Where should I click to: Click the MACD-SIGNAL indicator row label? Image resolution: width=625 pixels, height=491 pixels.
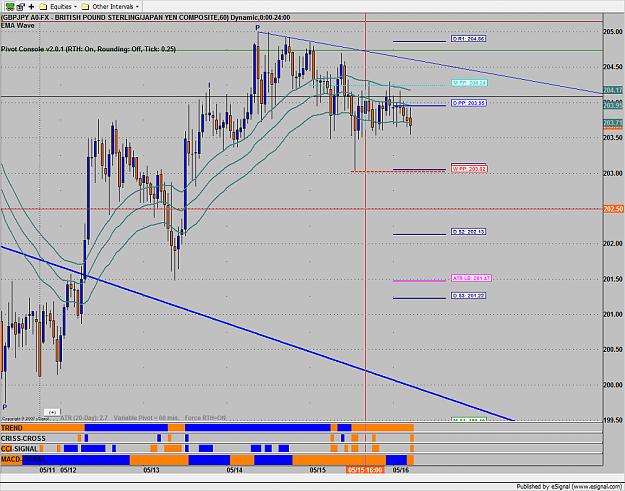pyautogui.click(x=23, y=460)
